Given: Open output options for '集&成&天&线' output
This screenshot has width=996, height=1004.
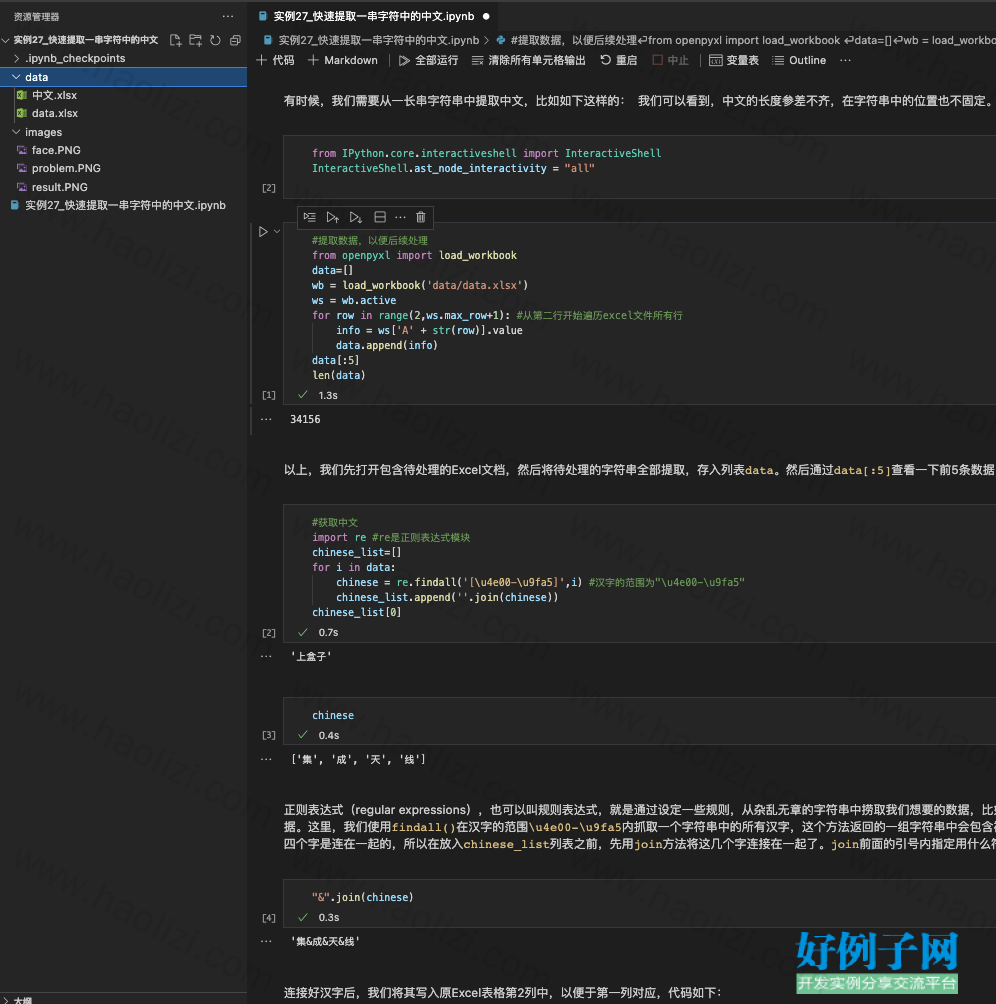Looking at the screenshot, I should (x=266, y=941).
